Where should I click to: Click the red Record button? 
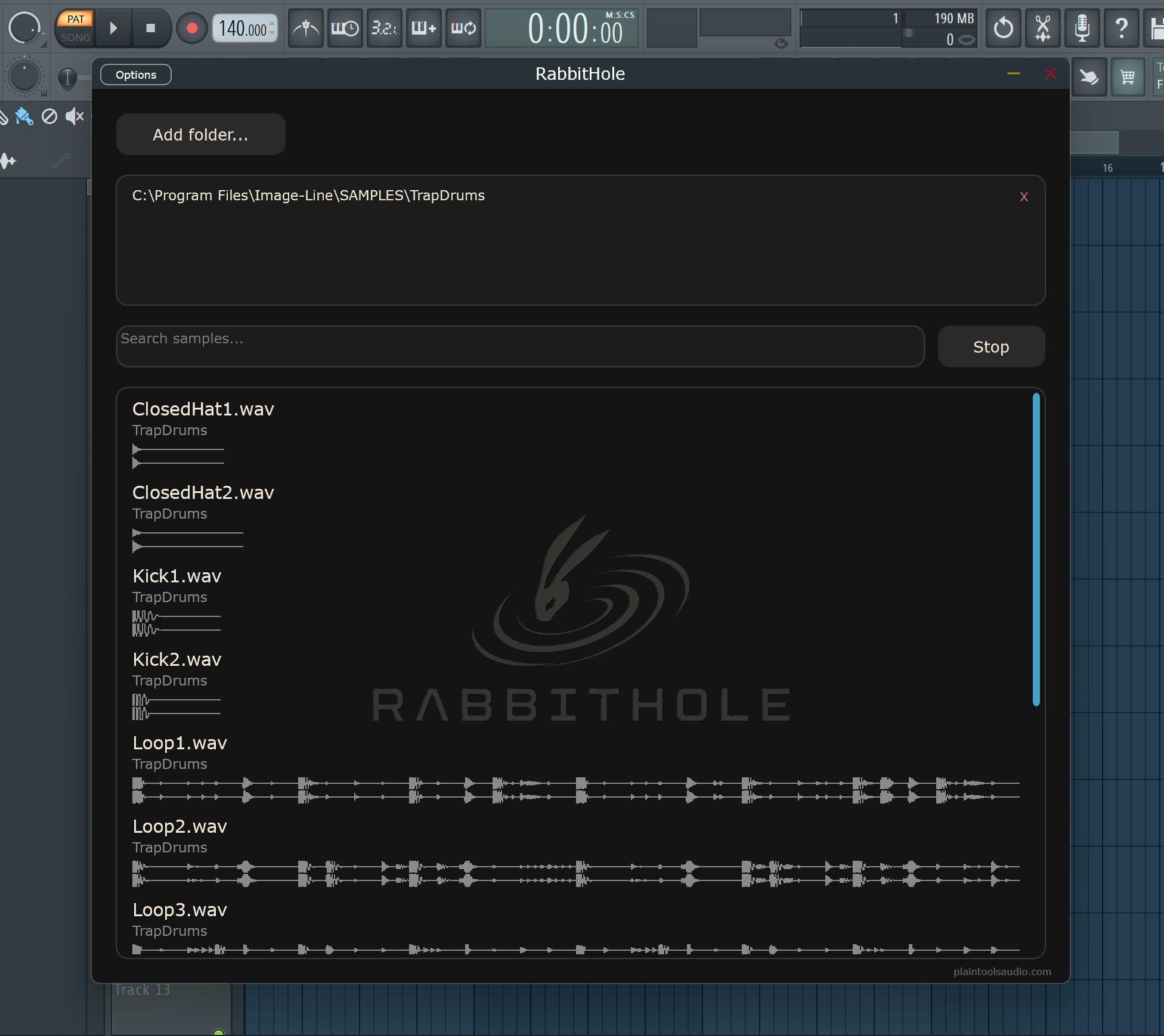(x=192, y=28)
